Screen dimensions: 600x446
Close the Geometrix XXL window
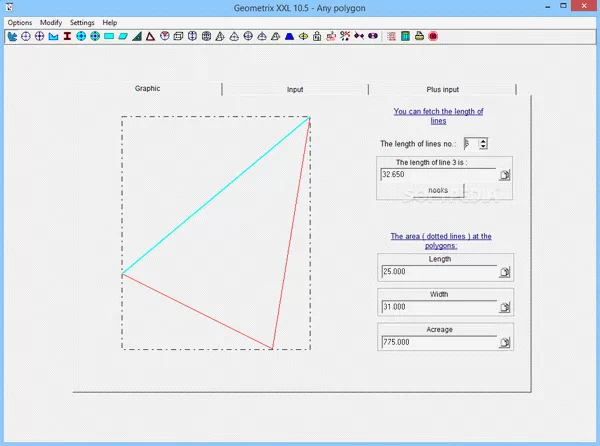point(584,6)
